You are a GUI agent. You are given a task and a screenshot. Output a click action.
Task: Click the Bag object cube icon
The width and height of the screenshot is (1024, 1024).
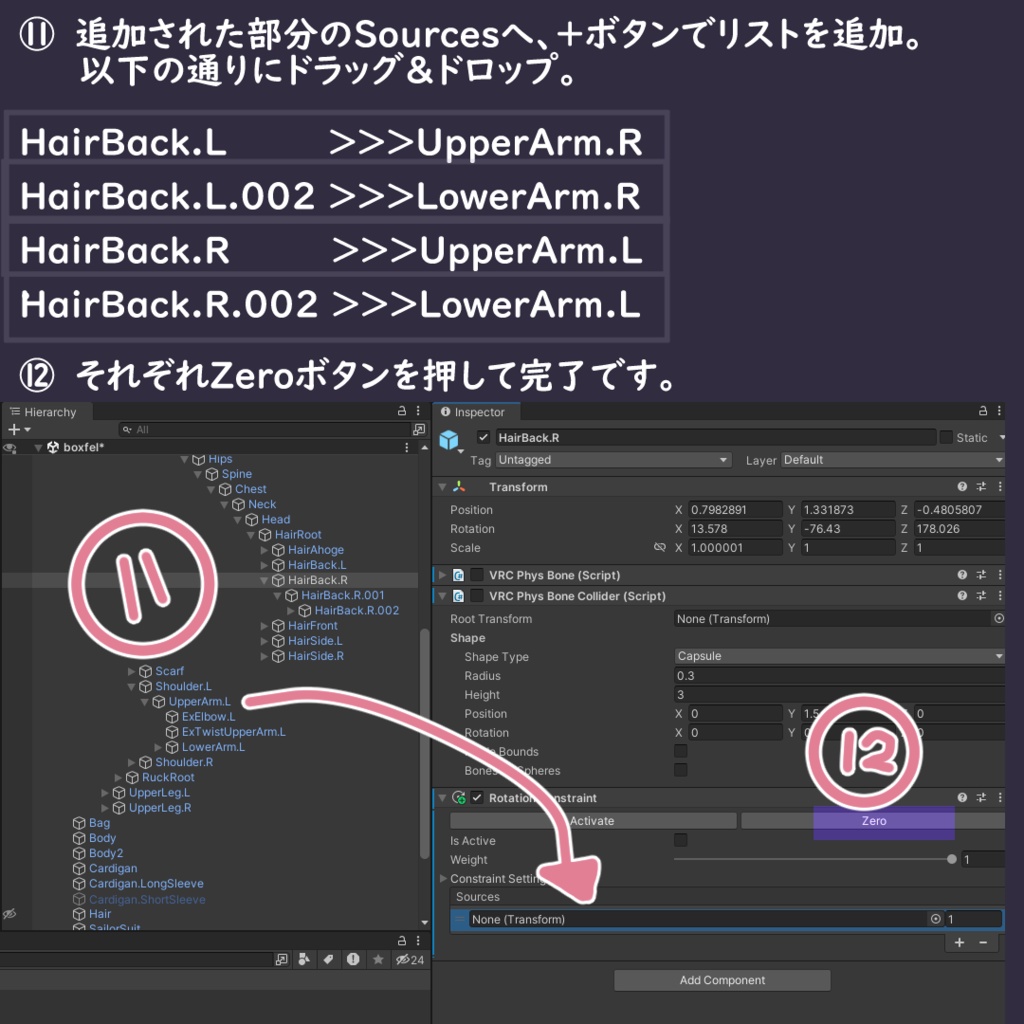[x=79, y=823]
